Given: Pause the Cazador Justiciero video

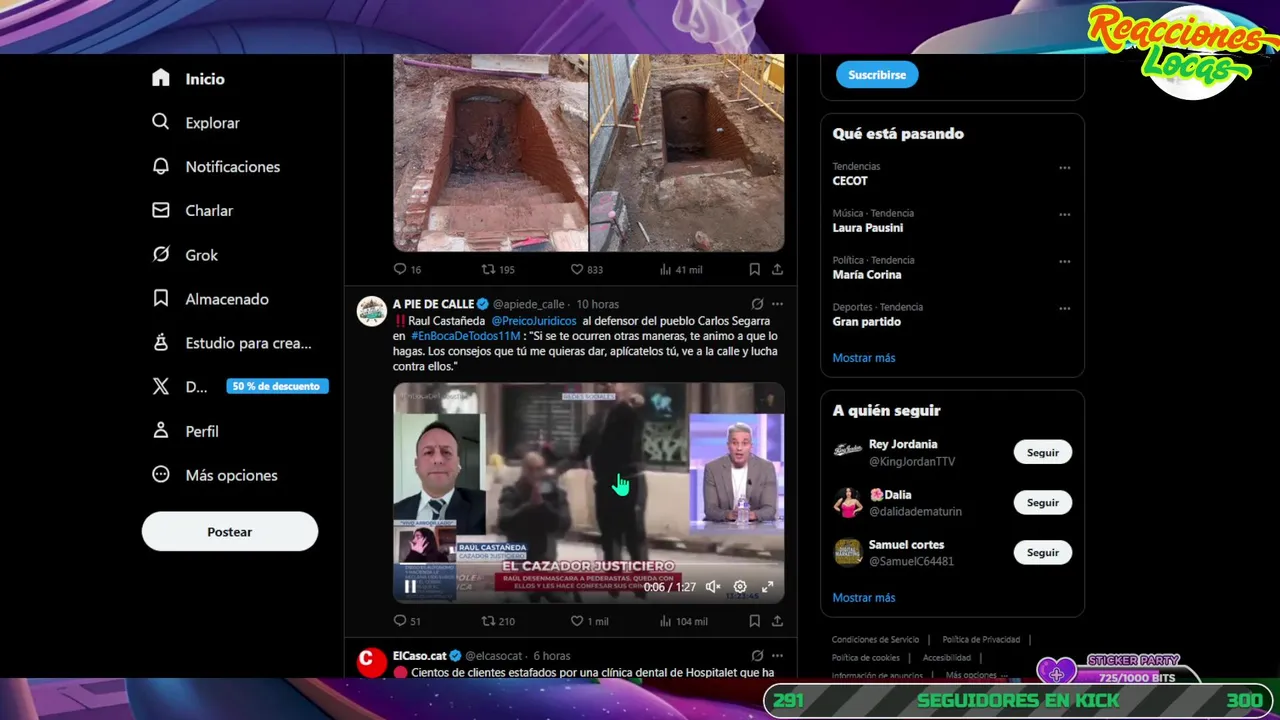Looking at the screenshot, I should (x=410, y=587).
